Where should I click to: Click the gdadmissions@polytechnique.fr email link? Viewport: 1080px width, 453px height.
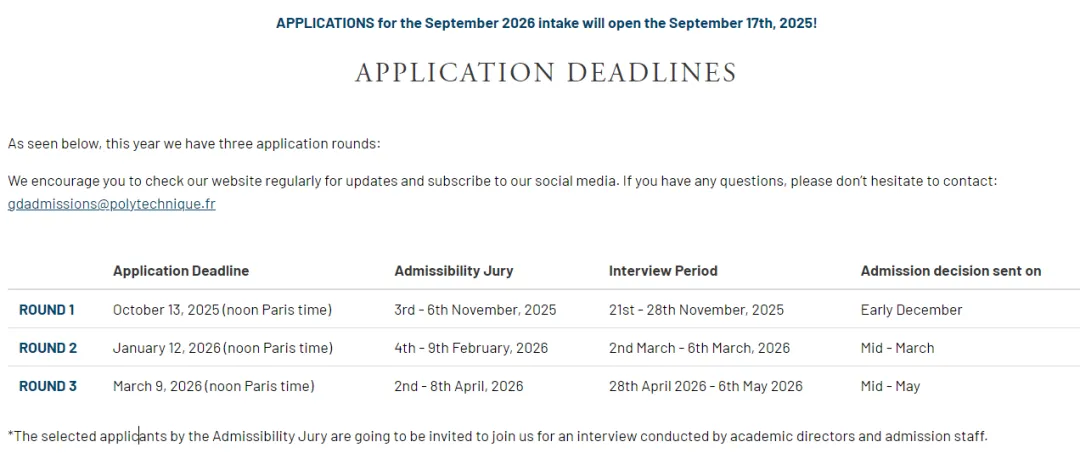111,204
